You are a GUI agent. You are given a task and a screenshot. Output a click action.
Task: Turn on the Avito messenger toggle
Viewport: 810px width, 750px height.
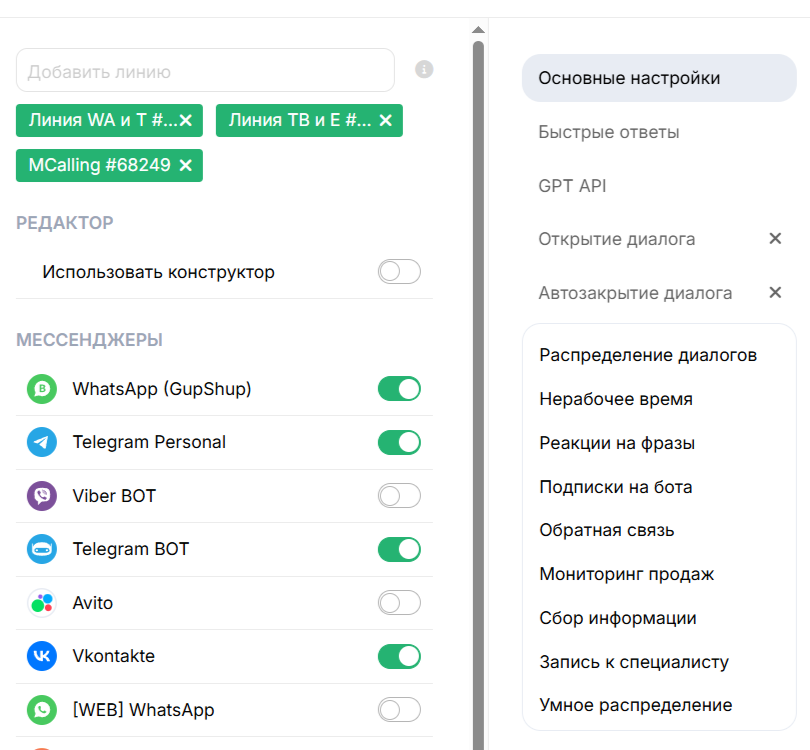(x=399, y=603)
